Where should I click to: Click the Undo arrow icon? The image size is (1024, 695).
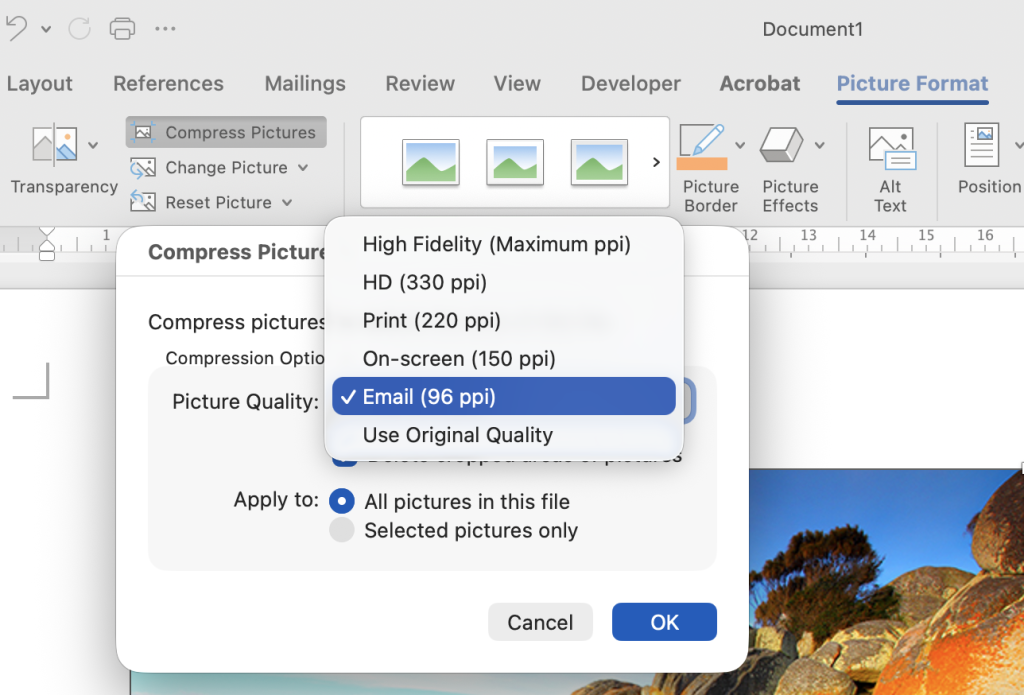coord(17,28)
